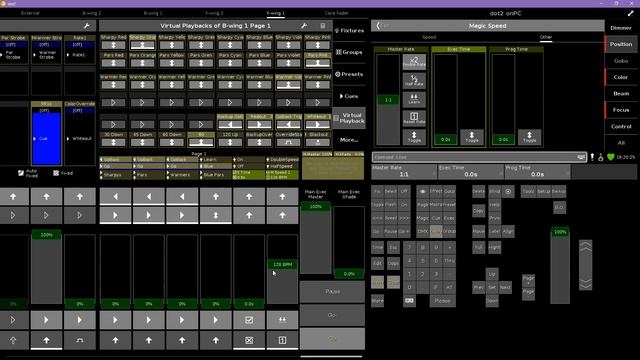The image size is (640, 360).
Task: Click the double-arrow learn executor button
Action: [x=282, y=320]
